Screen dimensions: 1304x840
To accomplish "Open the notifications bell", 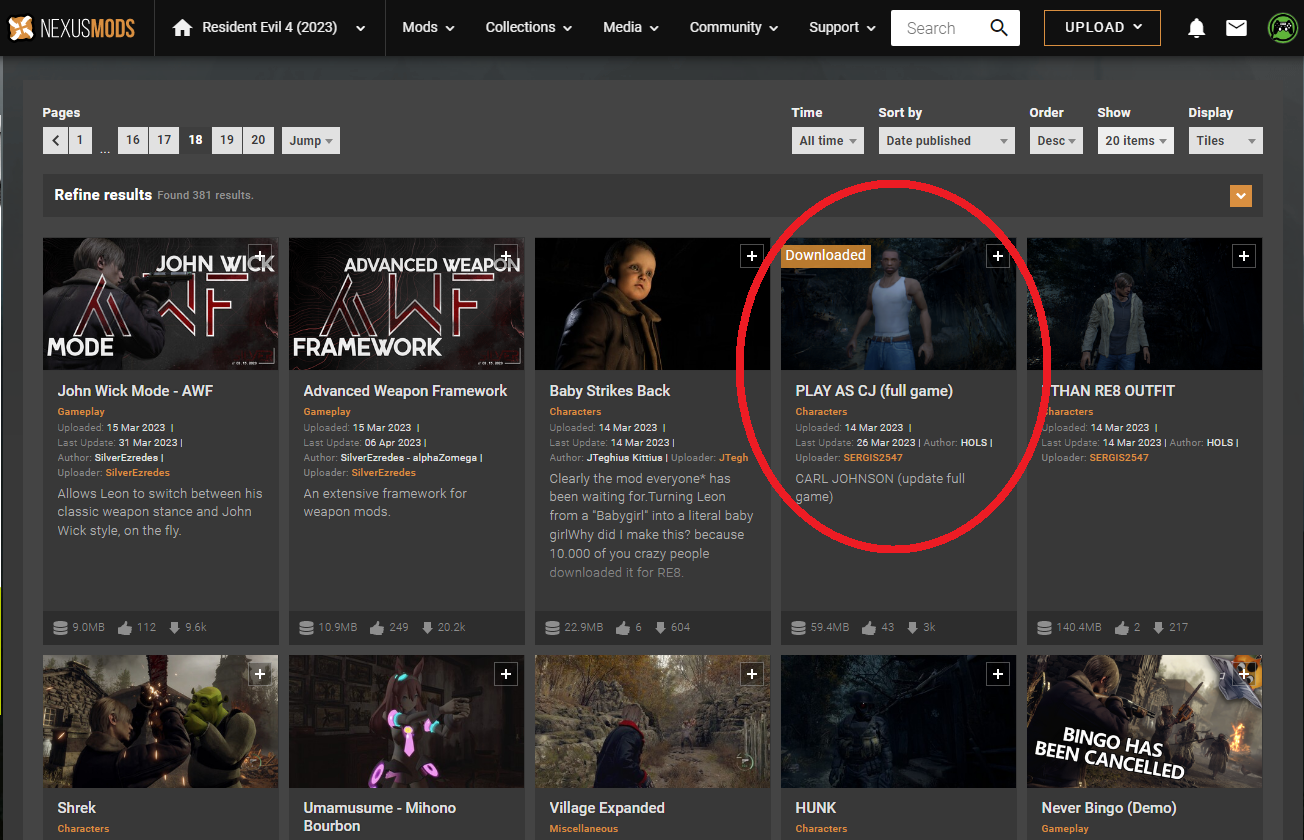I will (x=1196, y=28).
